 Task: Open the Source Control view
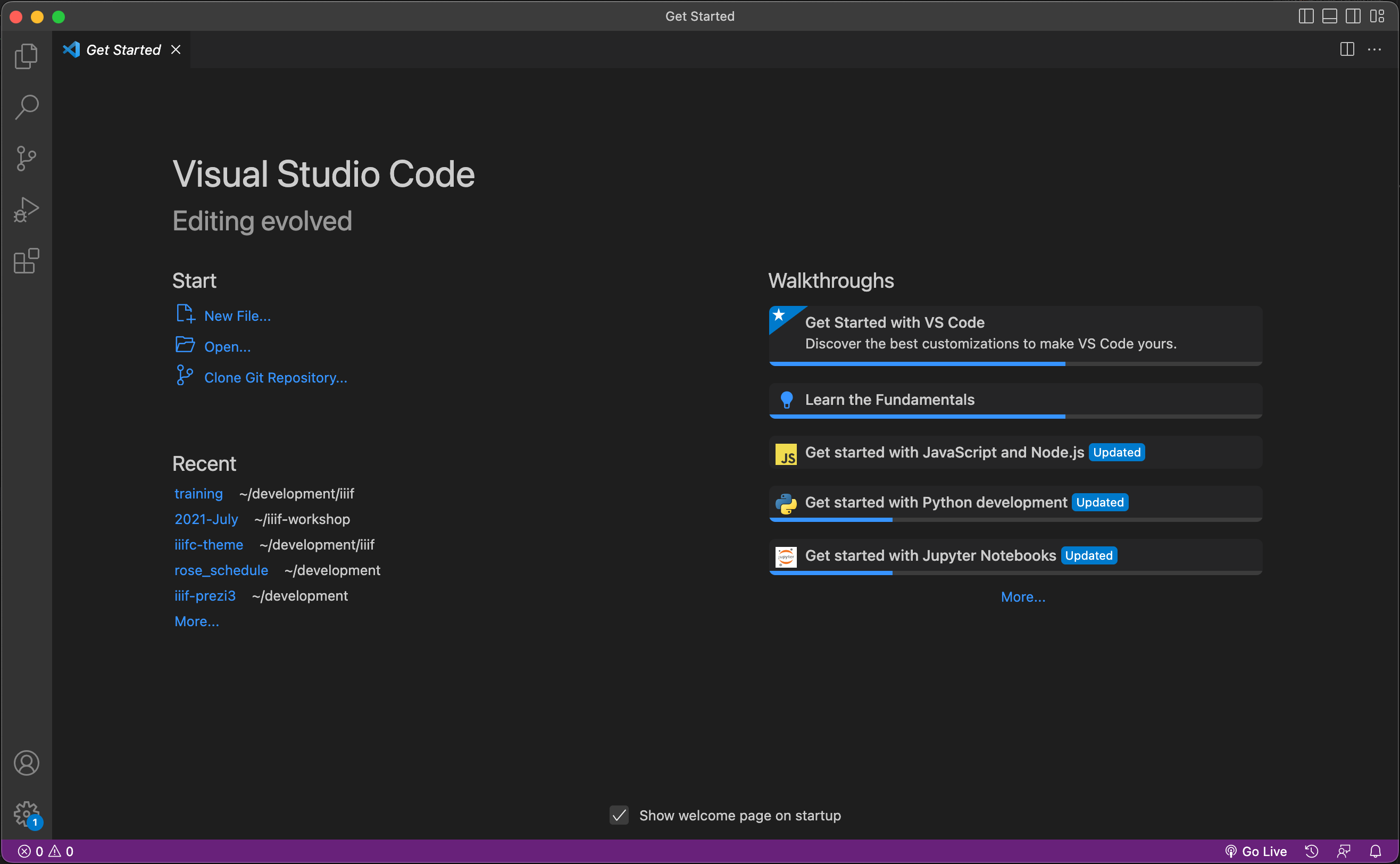click(x=26, y=159)
